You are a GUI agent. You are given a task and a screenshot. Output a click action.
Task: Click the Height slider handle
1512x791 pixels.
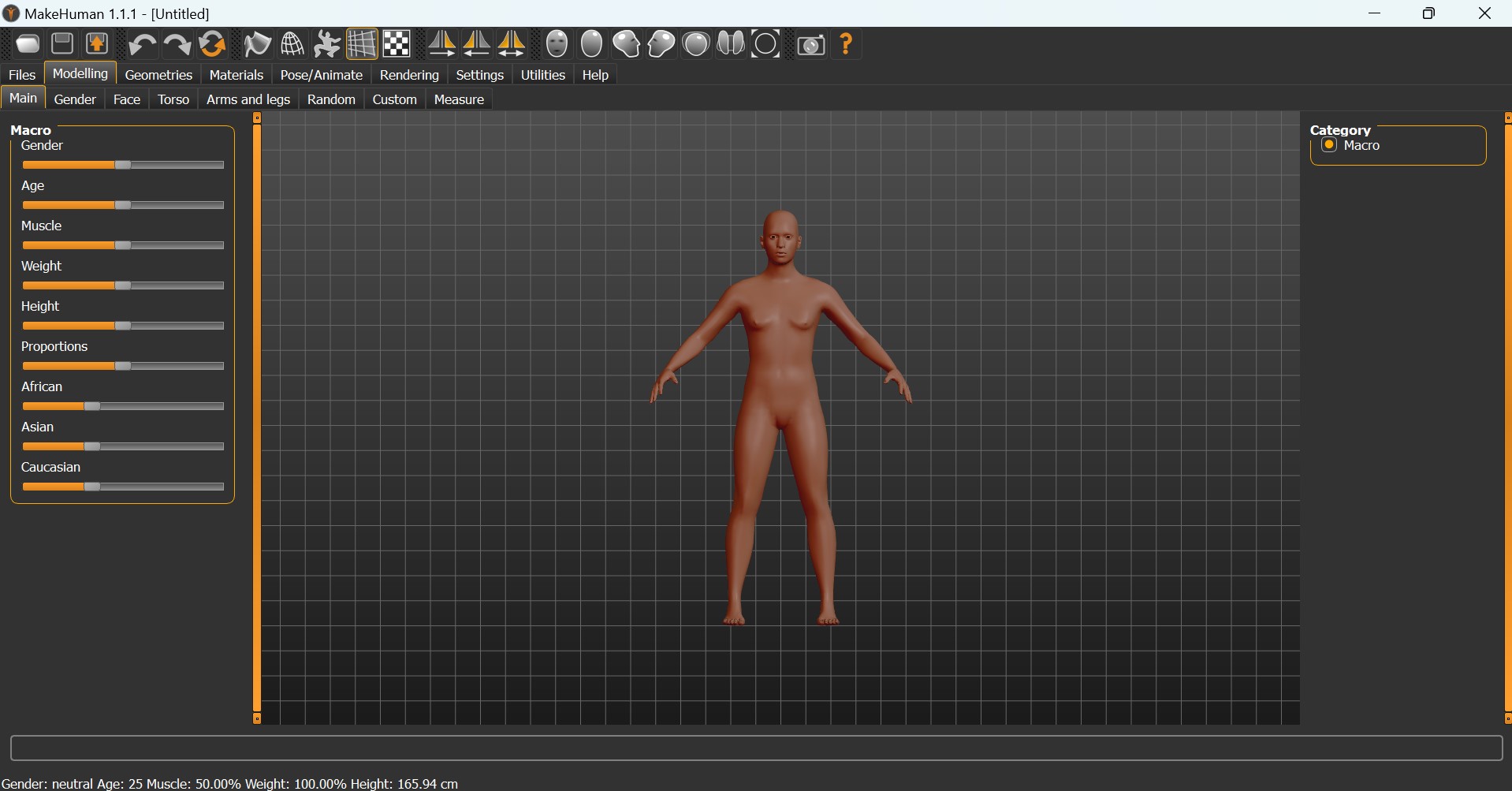[x=123, y=326]
